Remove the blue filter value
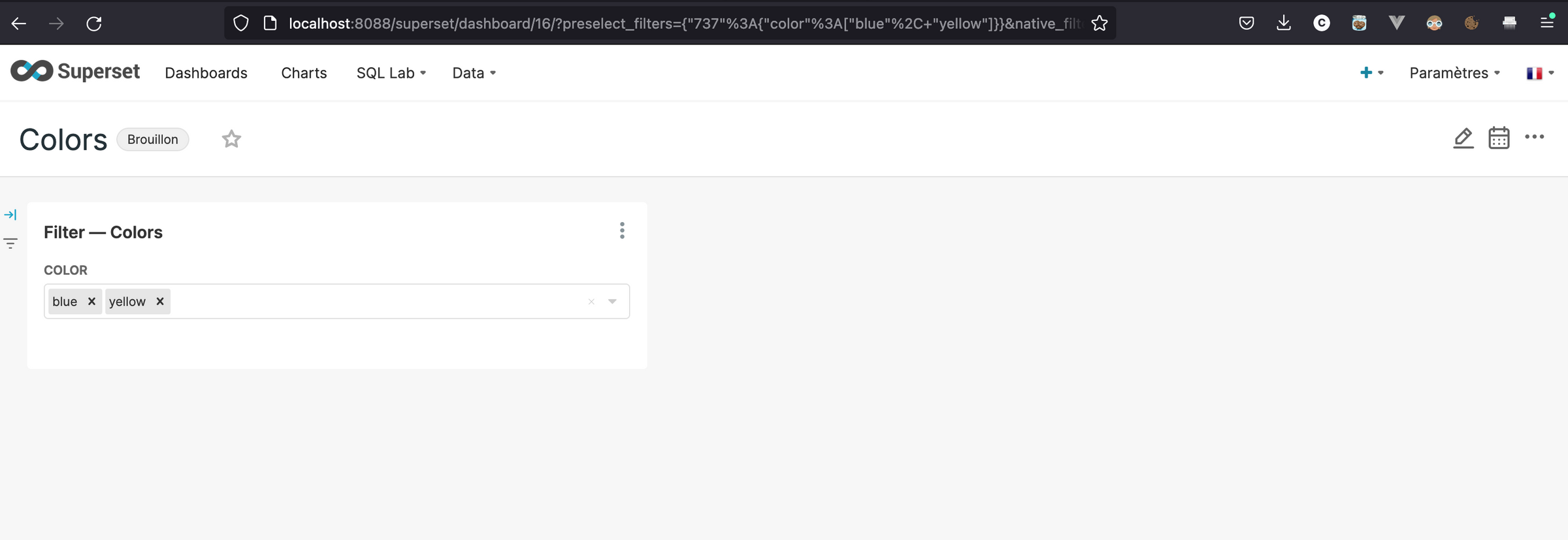 pyautogui.click(x=91, y=301)
